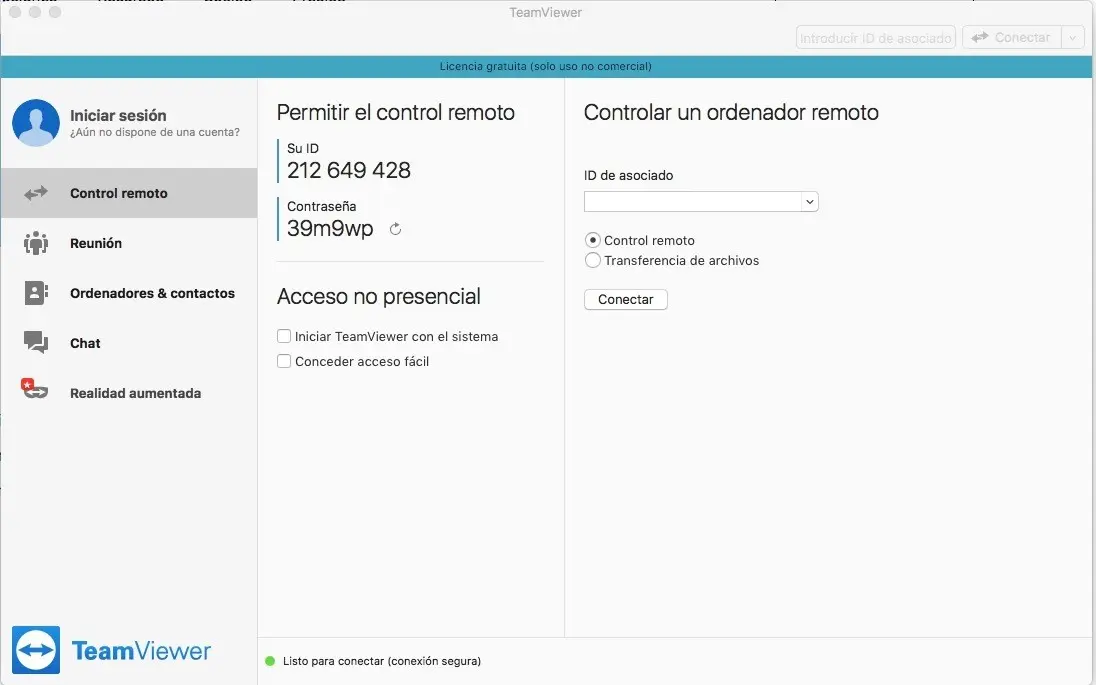Open dropdown arrow beside top Conectar button

(x=1072, y=38)
